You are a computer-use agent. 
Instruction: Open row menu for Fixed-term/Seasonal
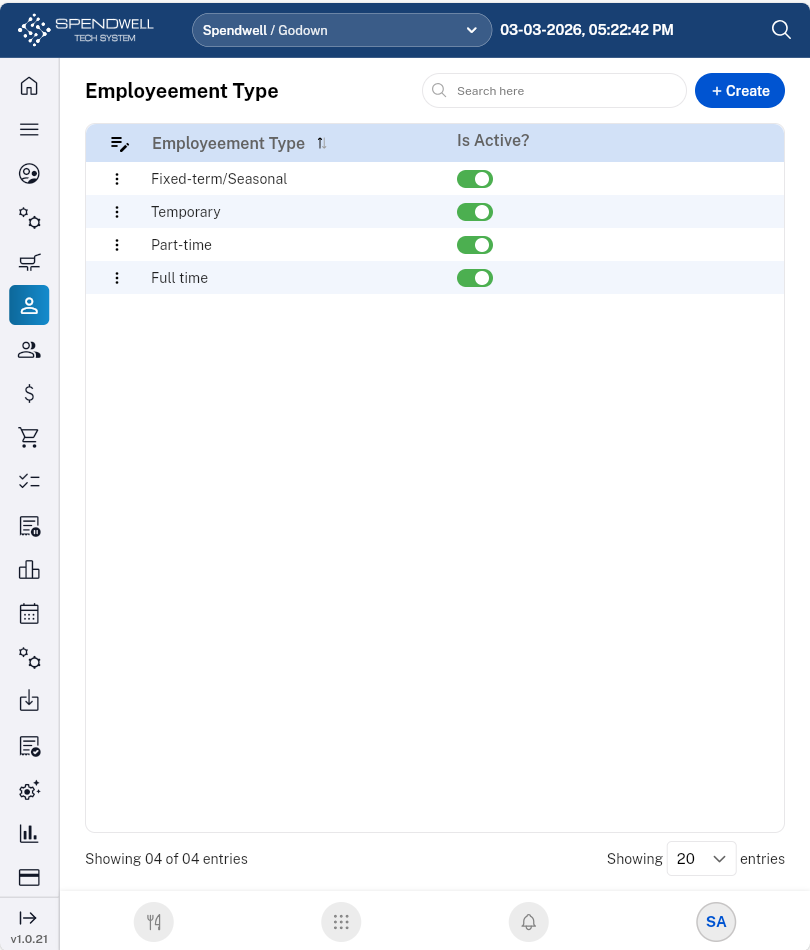tap(117, 179)
